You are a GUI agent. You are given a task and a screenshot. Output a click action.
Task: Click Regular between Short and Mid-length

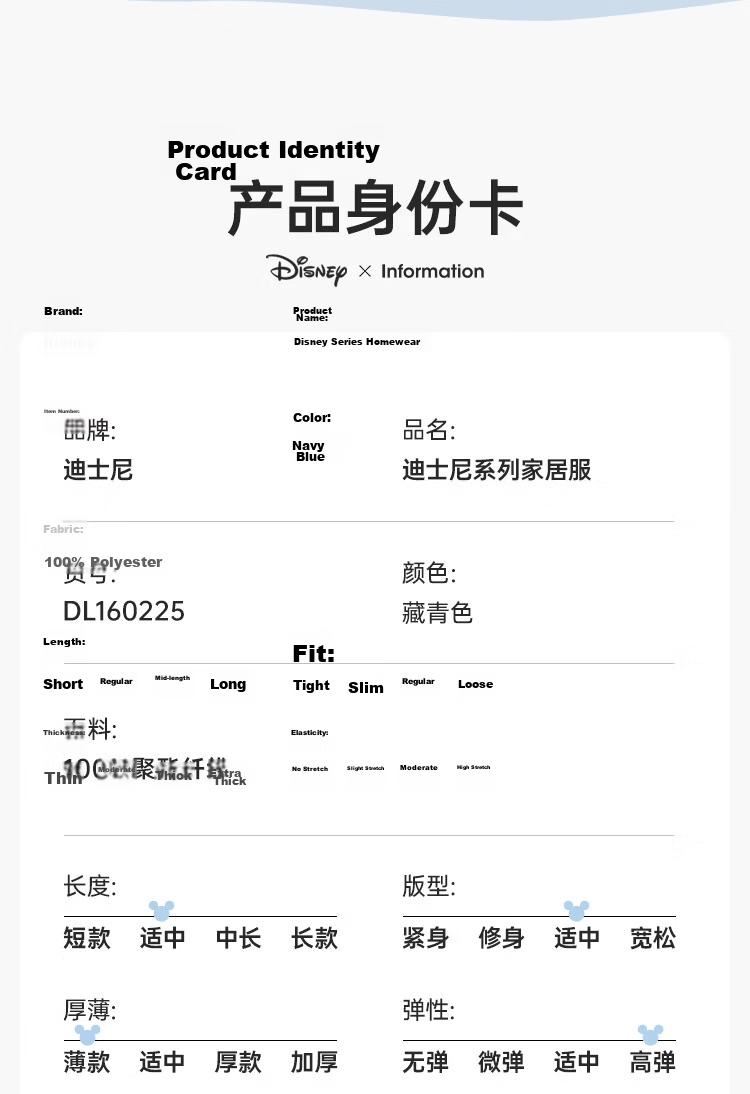click(x=116, y=681)
